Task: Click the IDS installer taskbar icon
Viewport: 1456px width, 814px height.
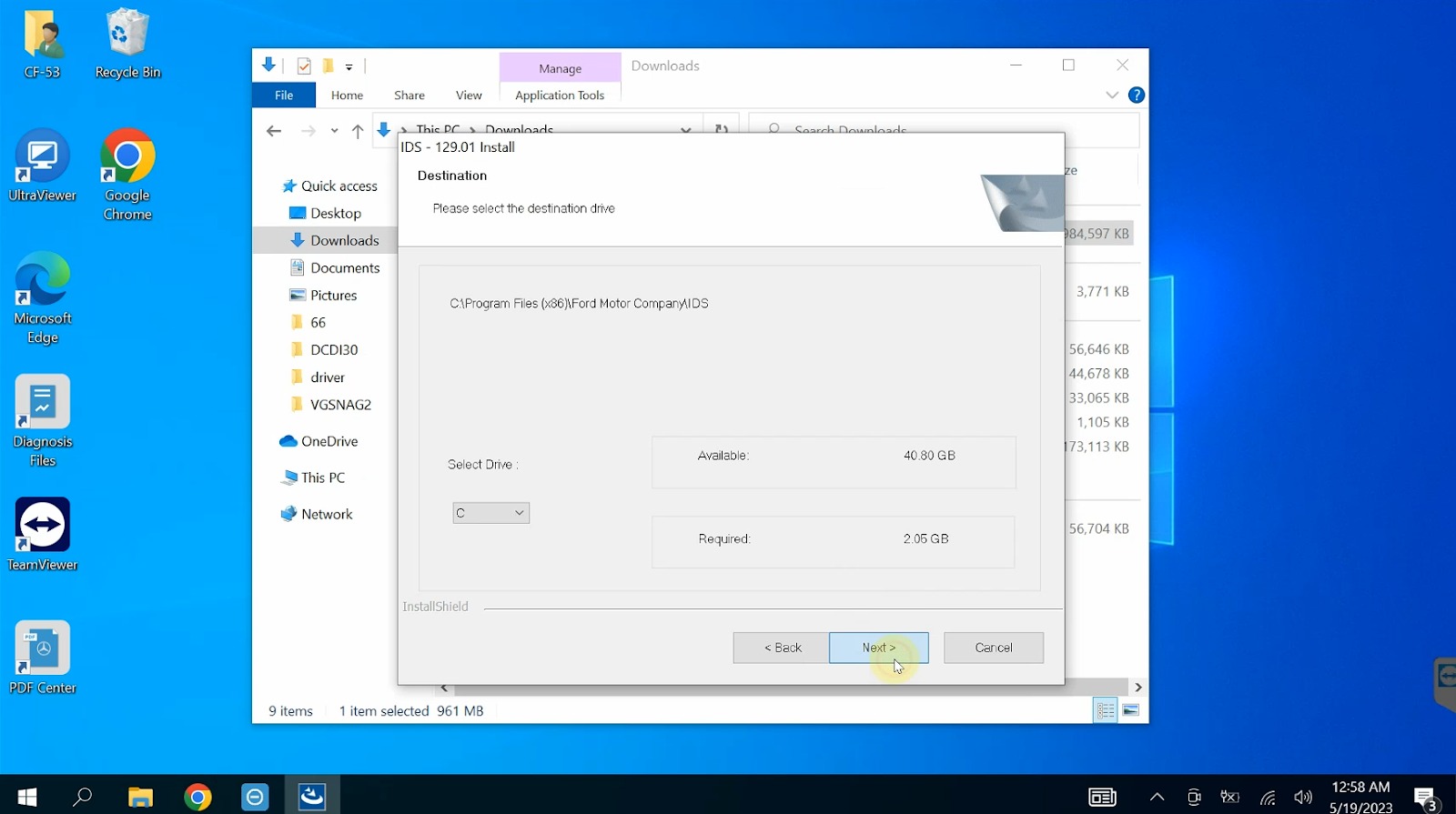Action: (x=312, y=798)
